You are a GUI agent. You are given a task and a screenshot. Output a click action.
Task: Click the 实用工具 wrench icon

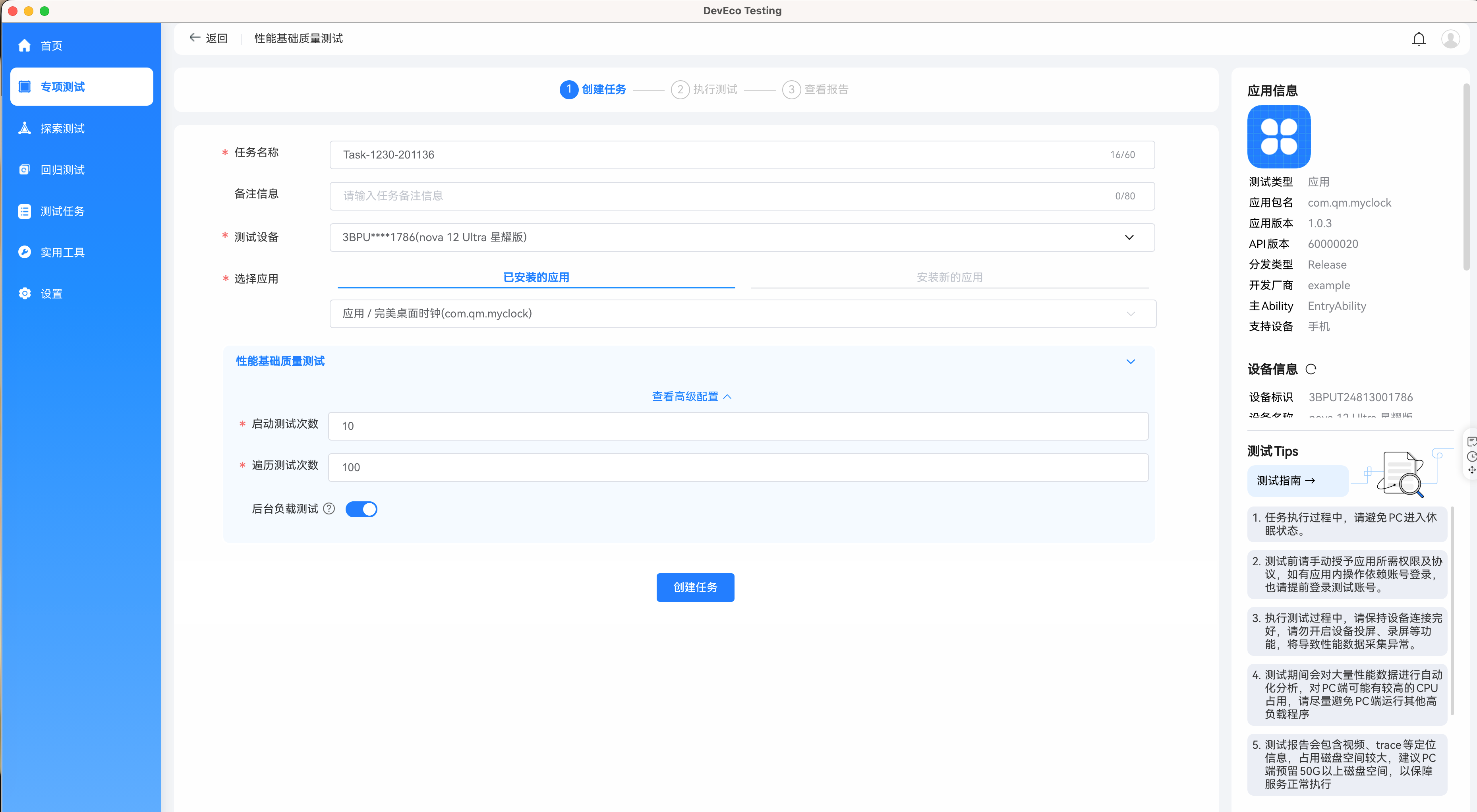point(24,252)
